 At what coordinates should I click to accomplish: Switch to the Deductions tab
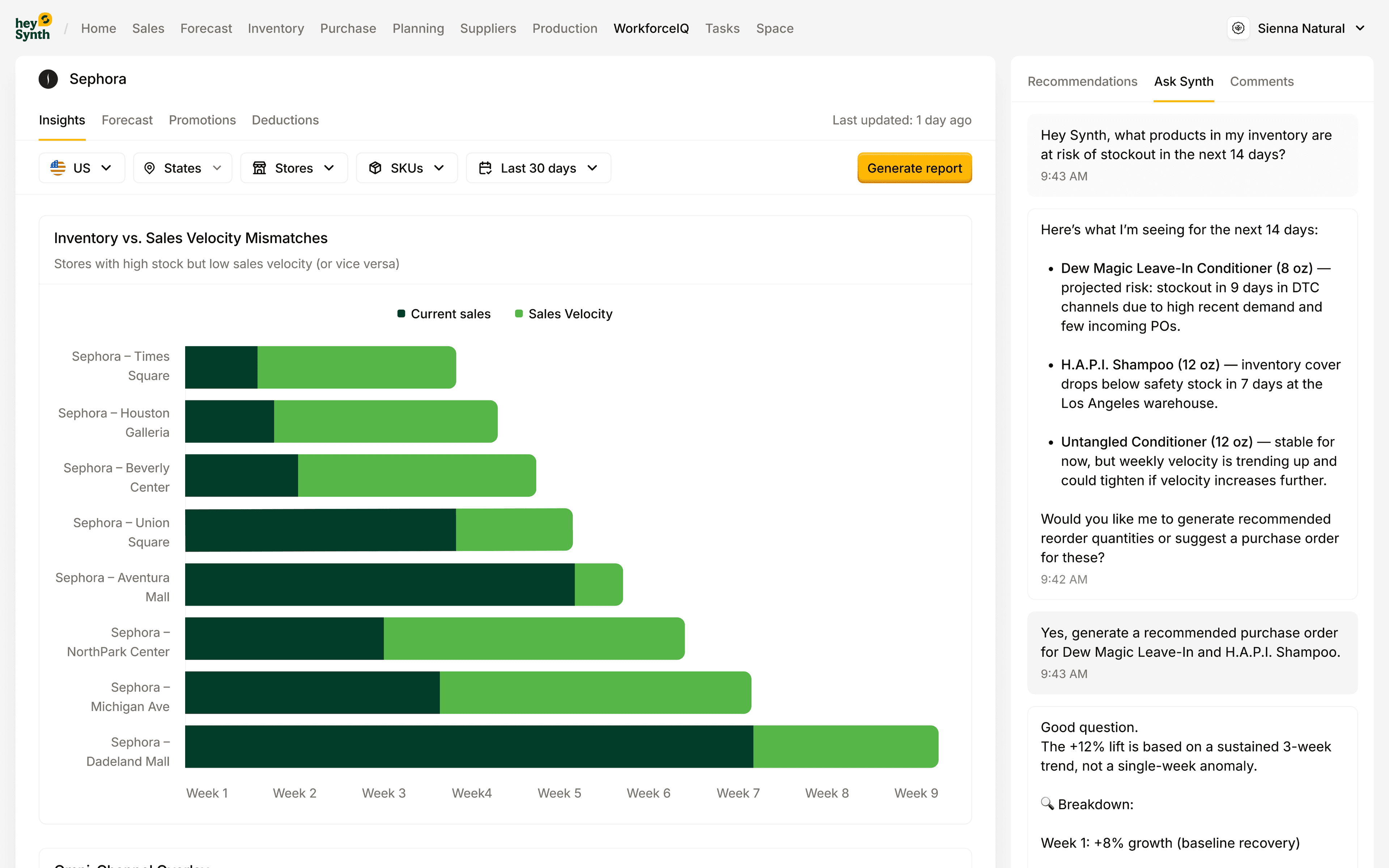[x=285, y=120]
